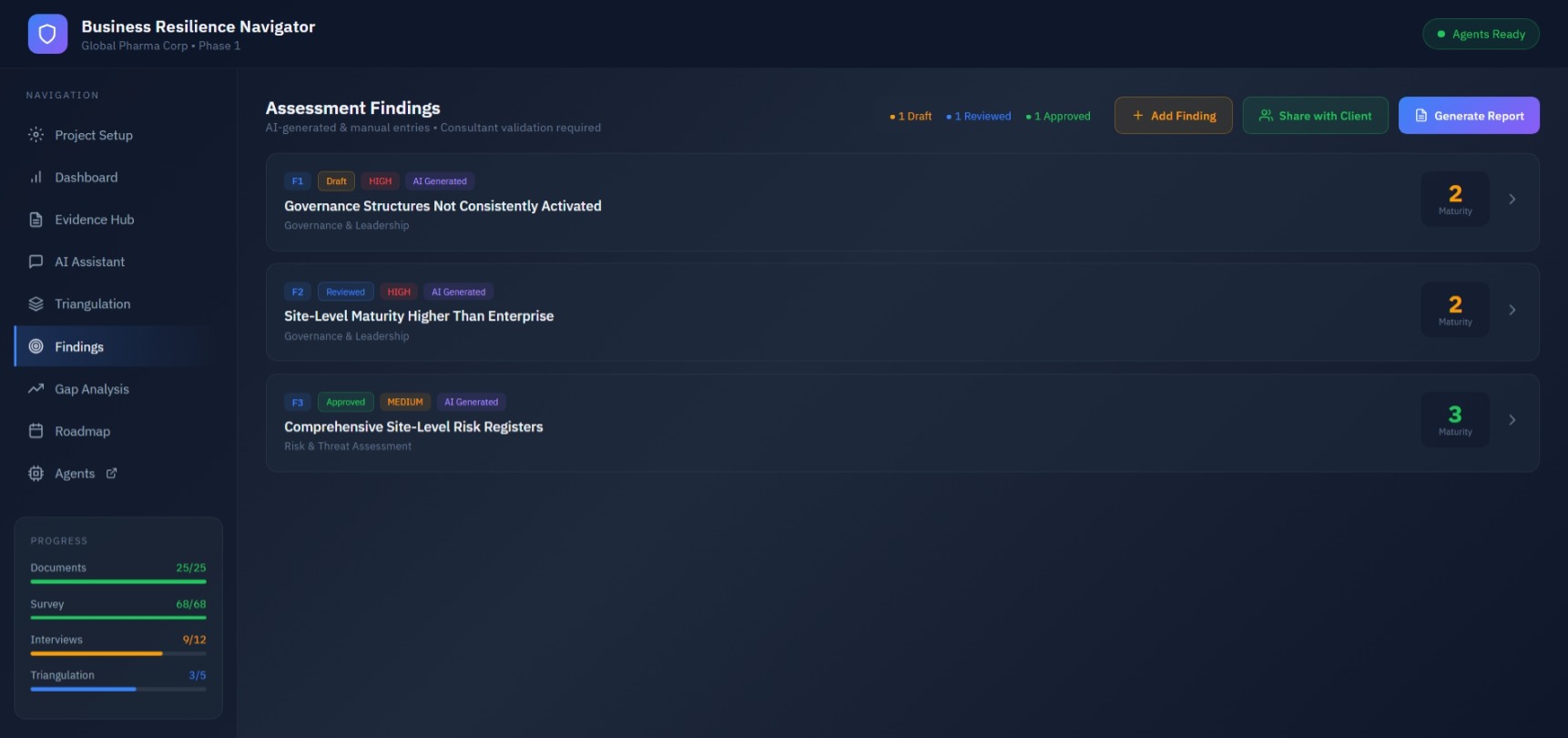Open the Evidence Hub document icon
This screenshot has width=1568, height=738.
(36, 220)
